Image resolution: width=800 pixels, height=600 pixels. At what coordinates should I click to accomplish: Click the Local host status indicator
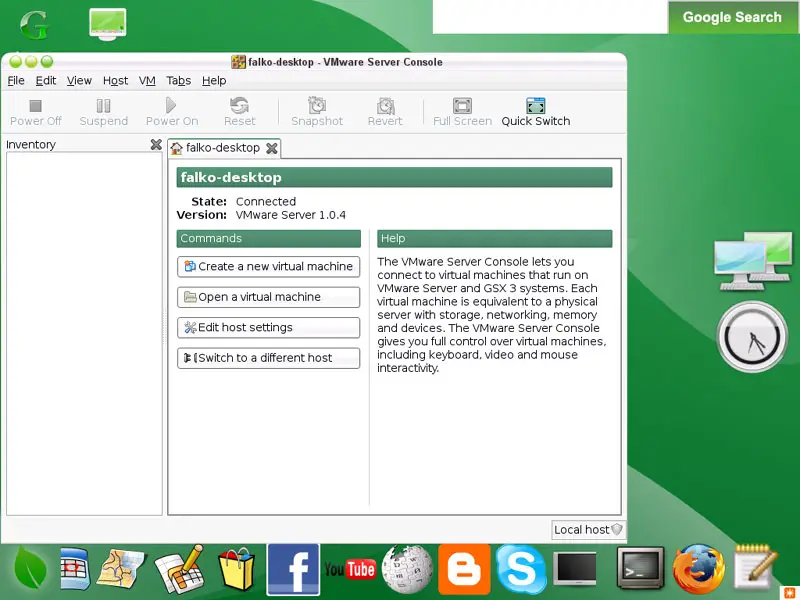click(588, 530)
